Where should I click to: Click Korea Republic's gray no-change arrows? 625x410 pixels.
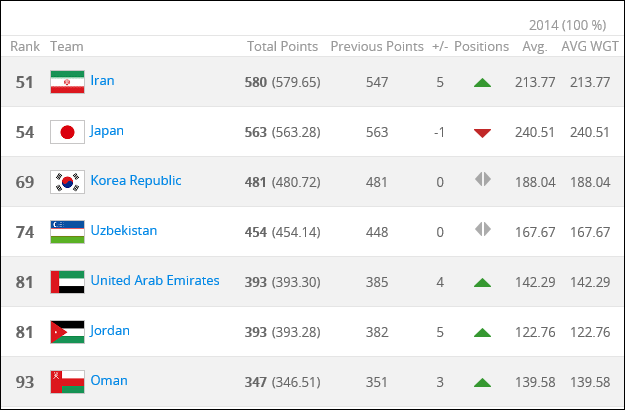click(x=483, y=179)
